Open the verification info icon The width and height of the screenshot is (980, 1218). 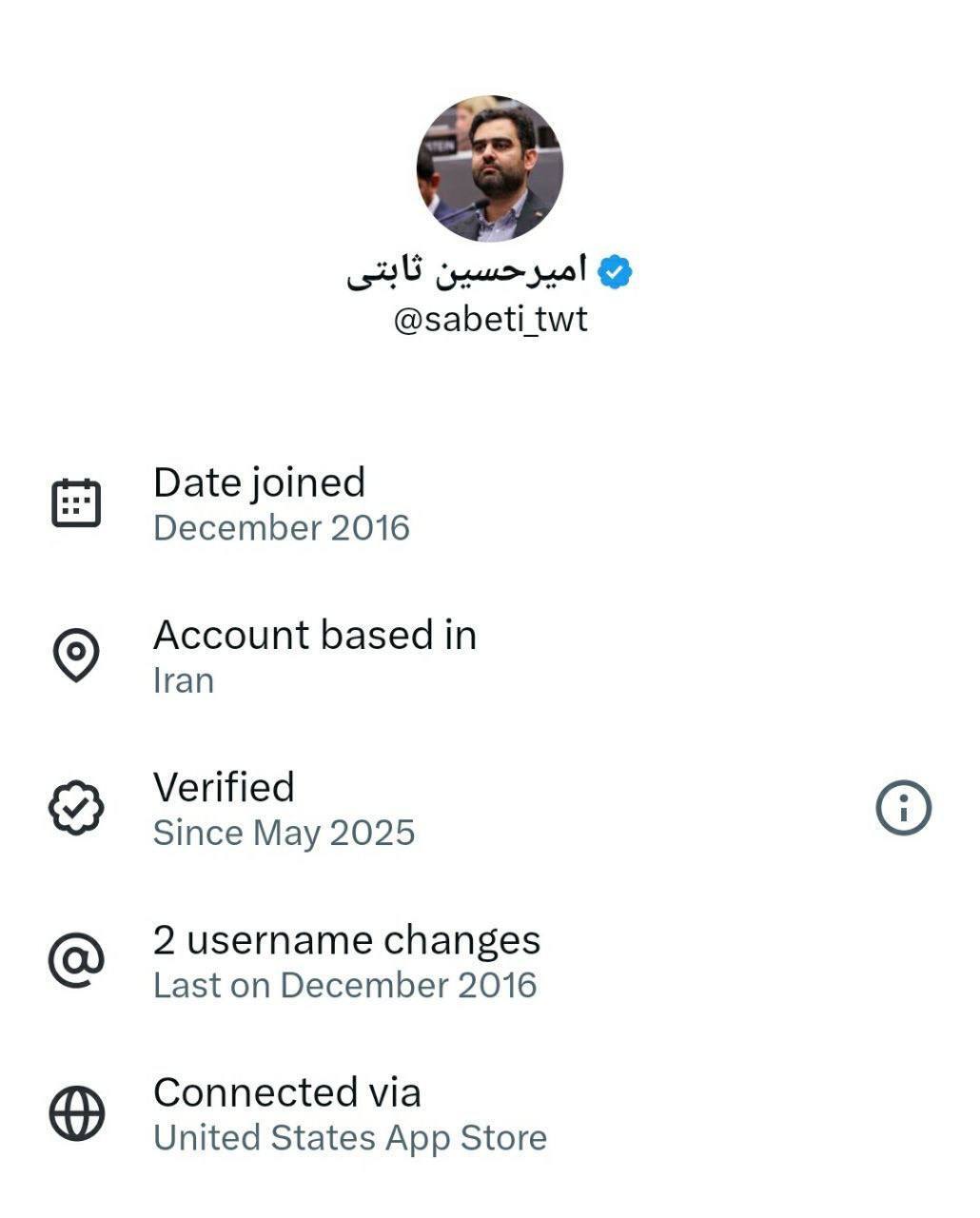pyautogui.click(x=903, y=808)
